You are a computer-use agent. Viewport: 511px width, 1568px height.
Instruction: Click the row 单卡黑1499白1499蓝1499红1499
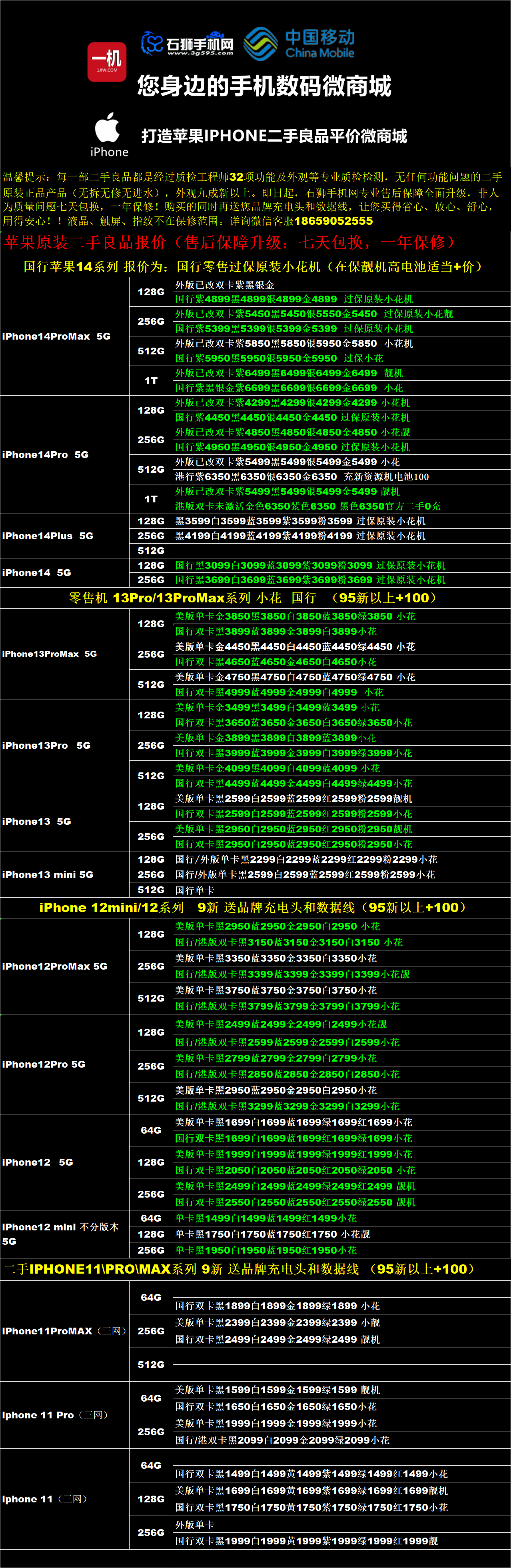341,1218
